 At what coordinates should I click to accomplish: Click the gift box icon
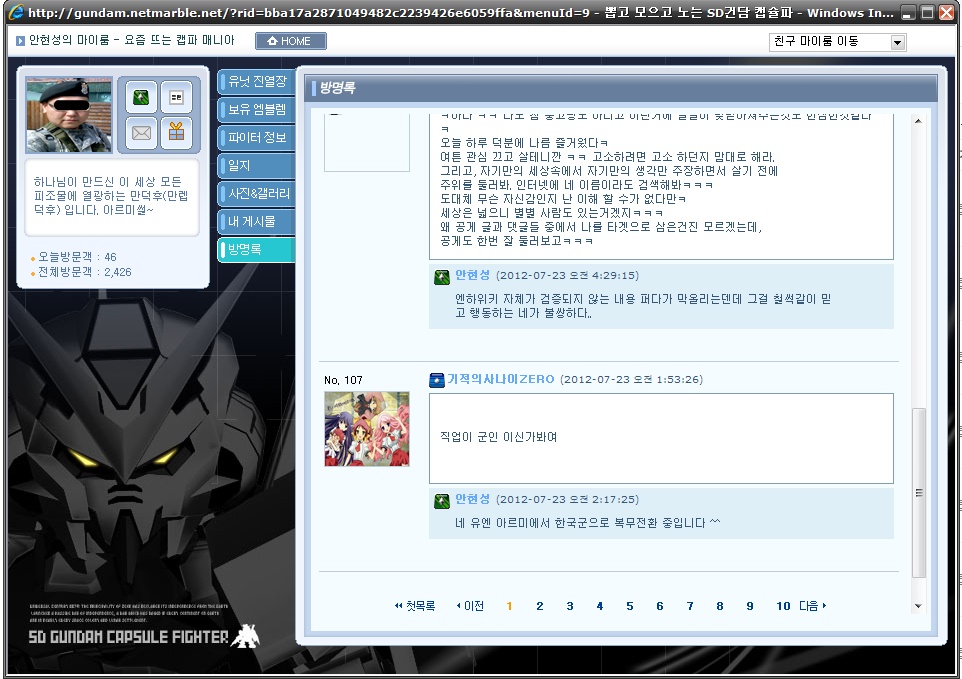pyautogui.click(x=177, y=132)
